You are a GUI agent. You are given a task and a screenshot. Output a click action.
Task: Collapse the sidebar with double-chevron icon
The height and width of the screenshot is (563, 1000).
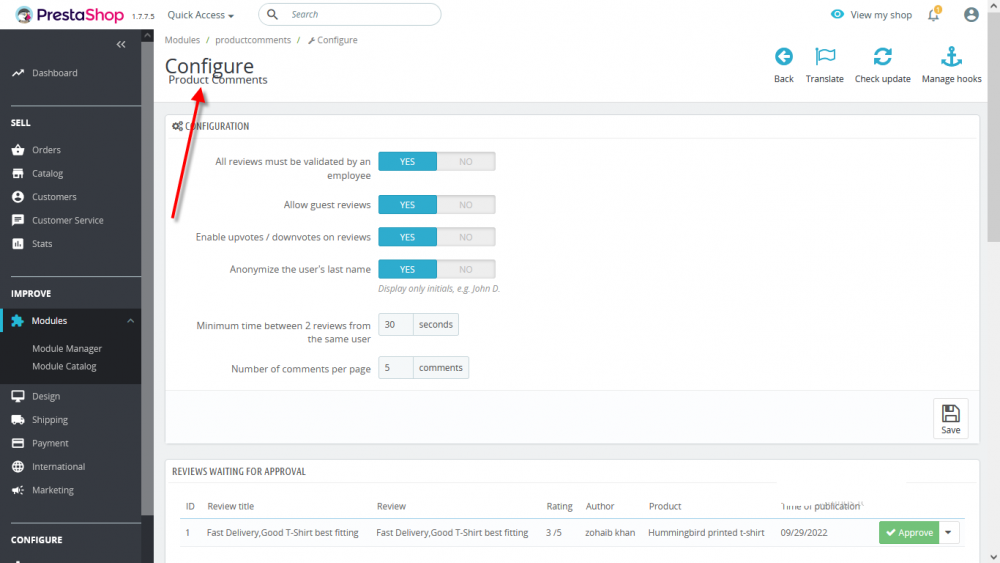pos(121,44)
